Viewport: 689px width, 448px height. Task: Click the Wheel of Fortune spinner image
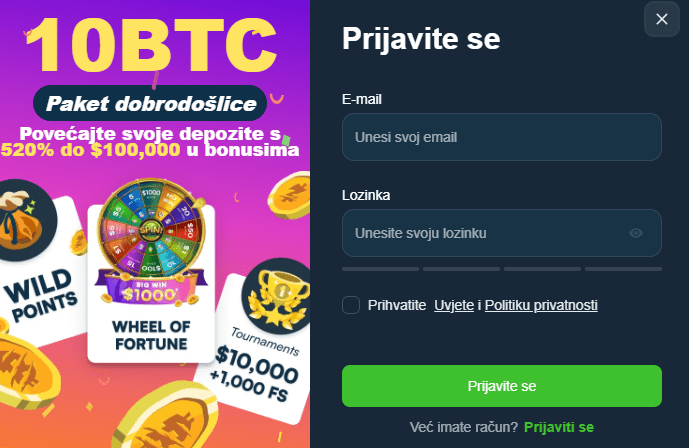click(x=151, y=226)
